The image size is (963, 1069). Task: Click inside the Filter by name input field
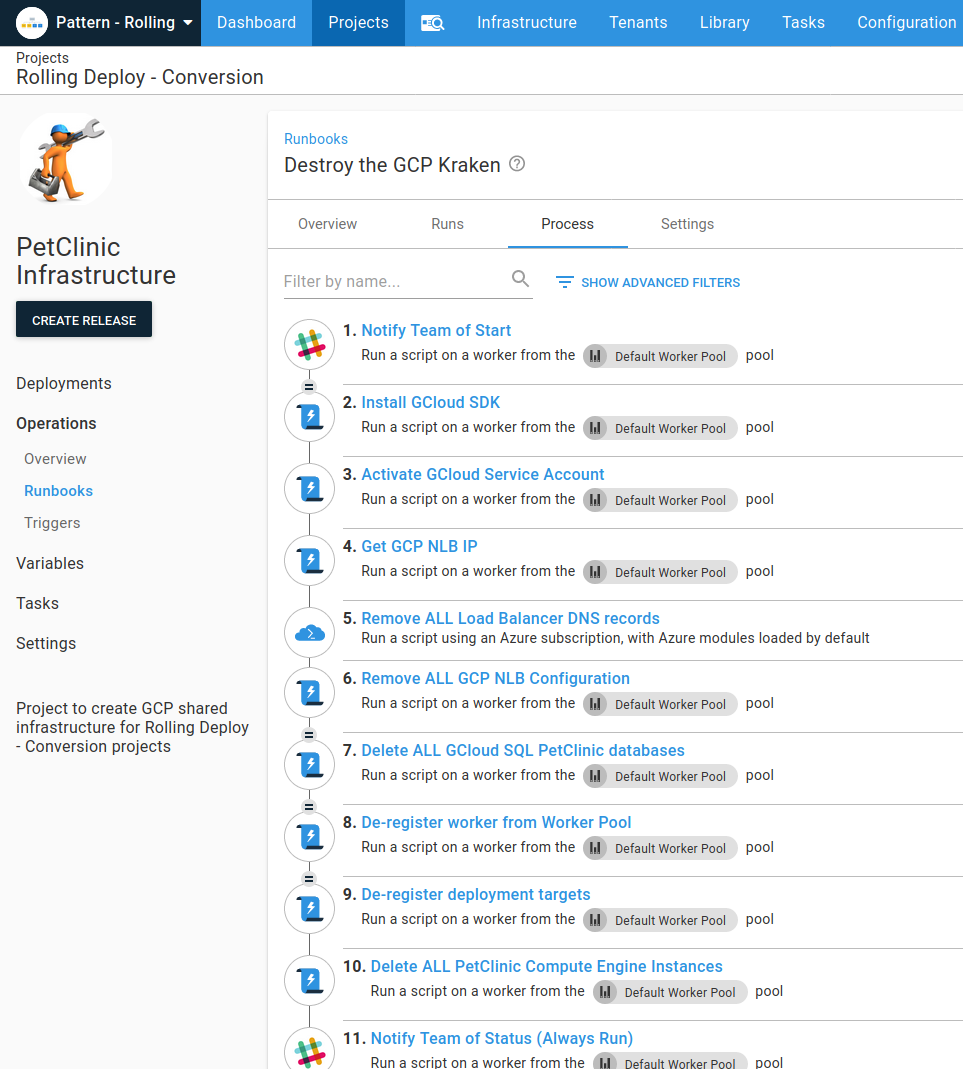pyautogui.click(x=390, y=281)
